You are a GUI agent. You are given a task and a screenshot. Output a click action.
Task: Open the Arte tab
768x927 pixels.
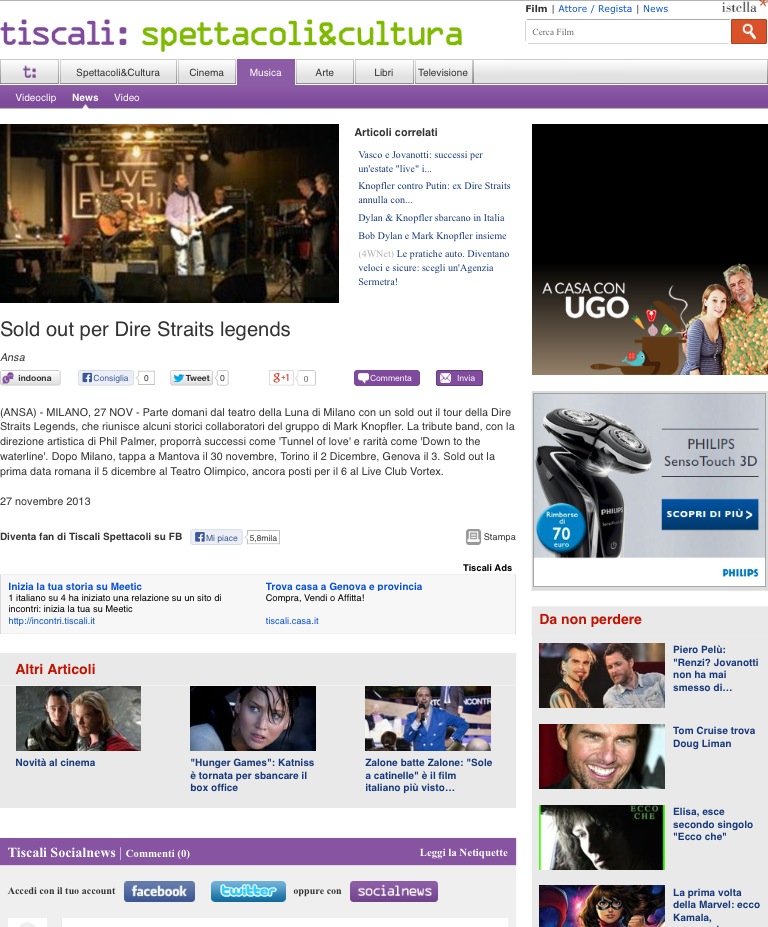(325, 72)
